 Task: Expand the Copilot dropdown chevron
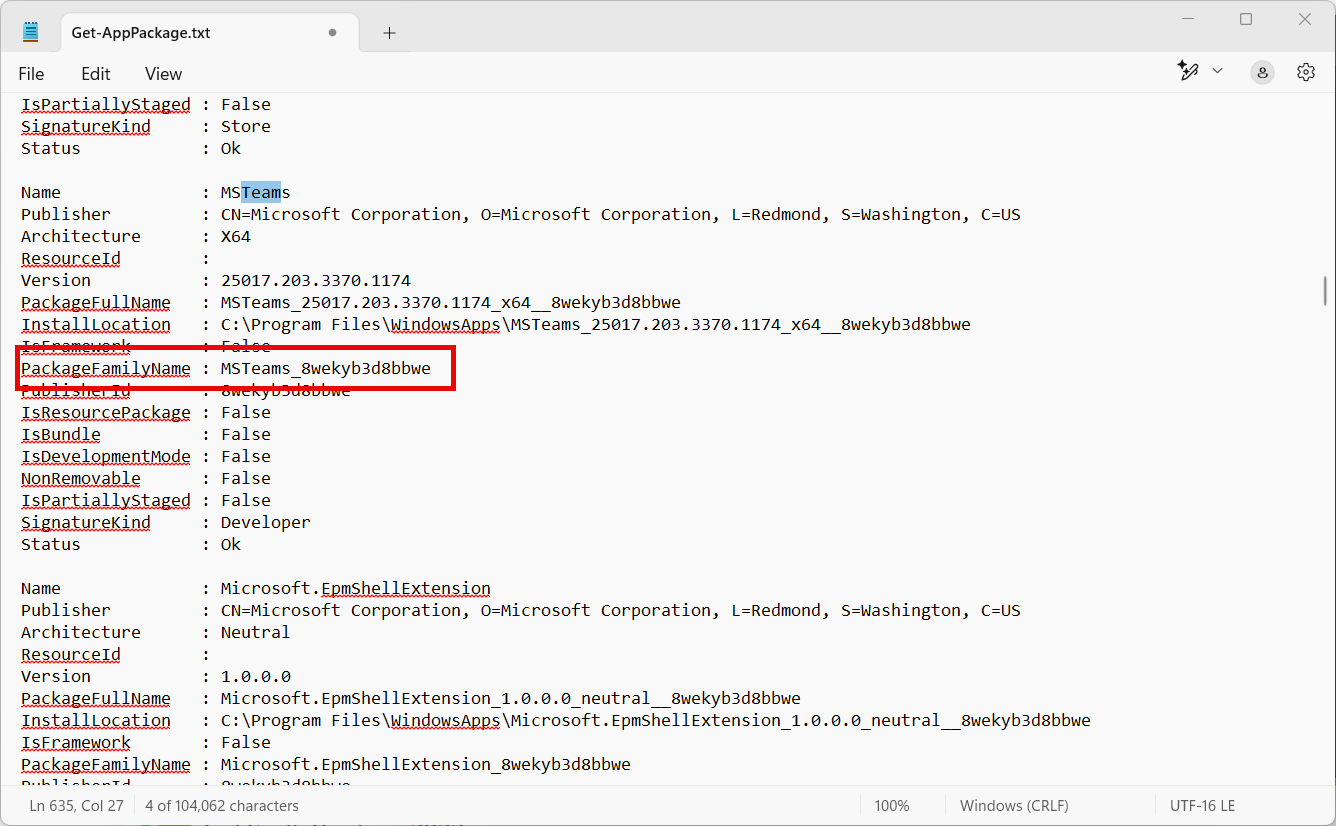pyautogui.click(x=1217, y=71)
